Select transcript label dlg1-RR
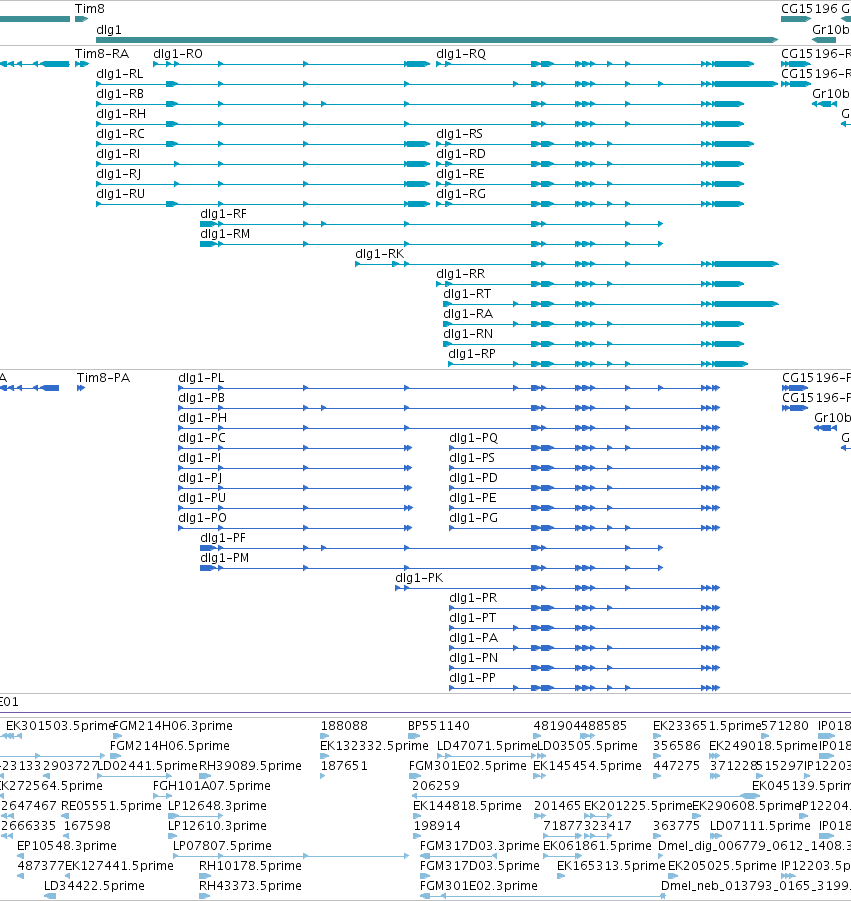 tap(460, 274)
